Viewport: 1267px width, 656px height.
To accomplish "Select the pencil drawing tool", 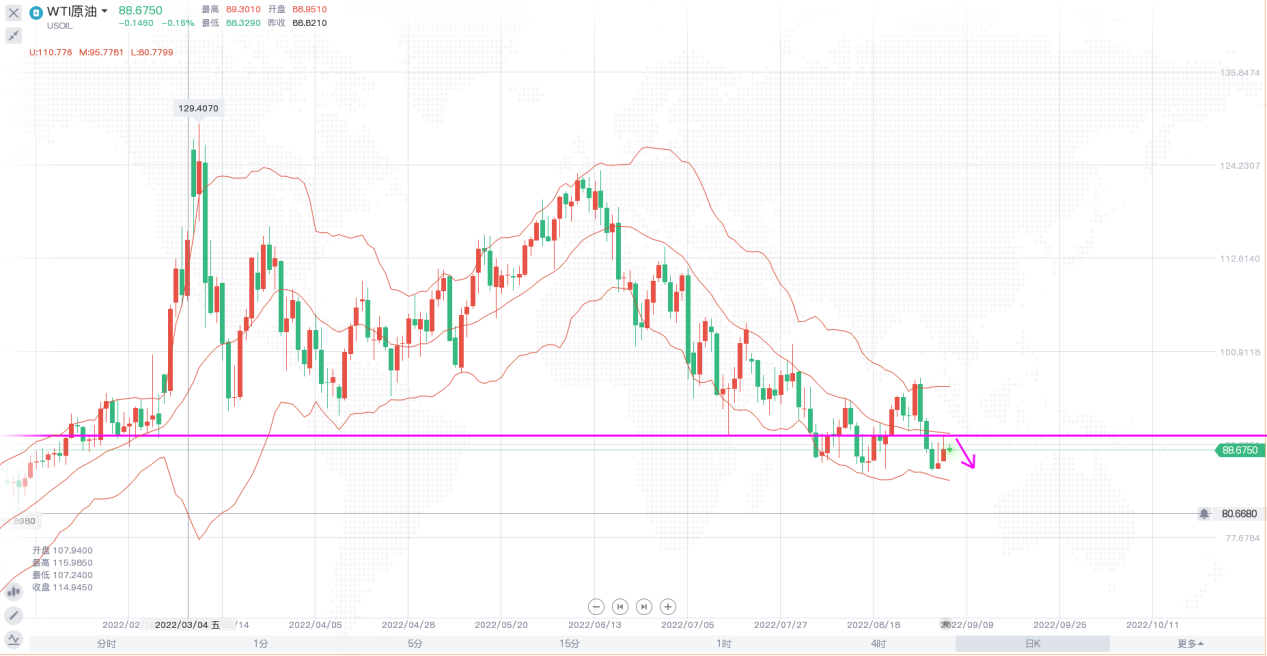I will [x=14, y=615].
